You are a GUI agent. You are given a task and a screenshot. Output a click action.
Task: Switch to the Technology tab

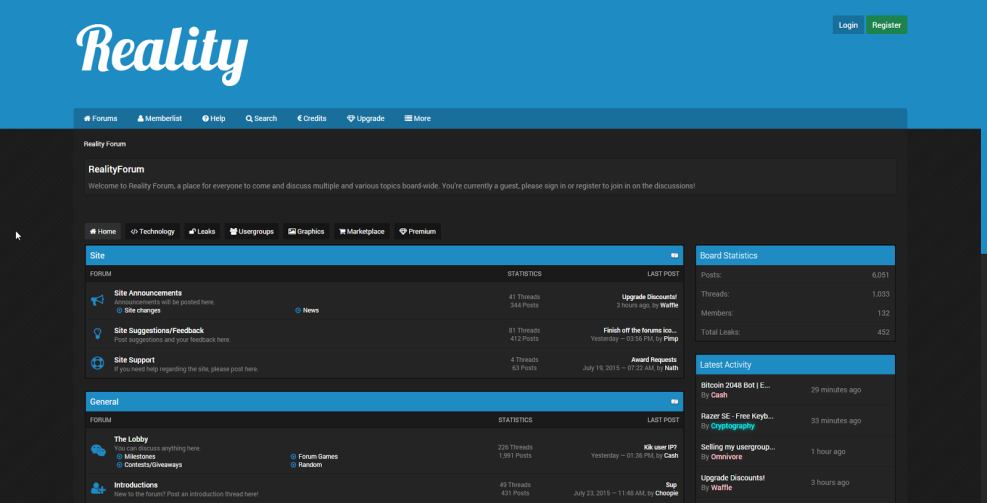pos(152,231)
